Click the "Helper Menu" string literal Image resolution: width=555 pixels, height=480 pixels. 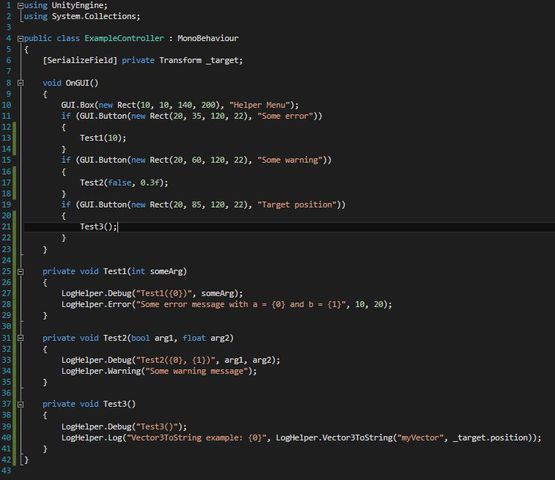click(x=259, y=105)
